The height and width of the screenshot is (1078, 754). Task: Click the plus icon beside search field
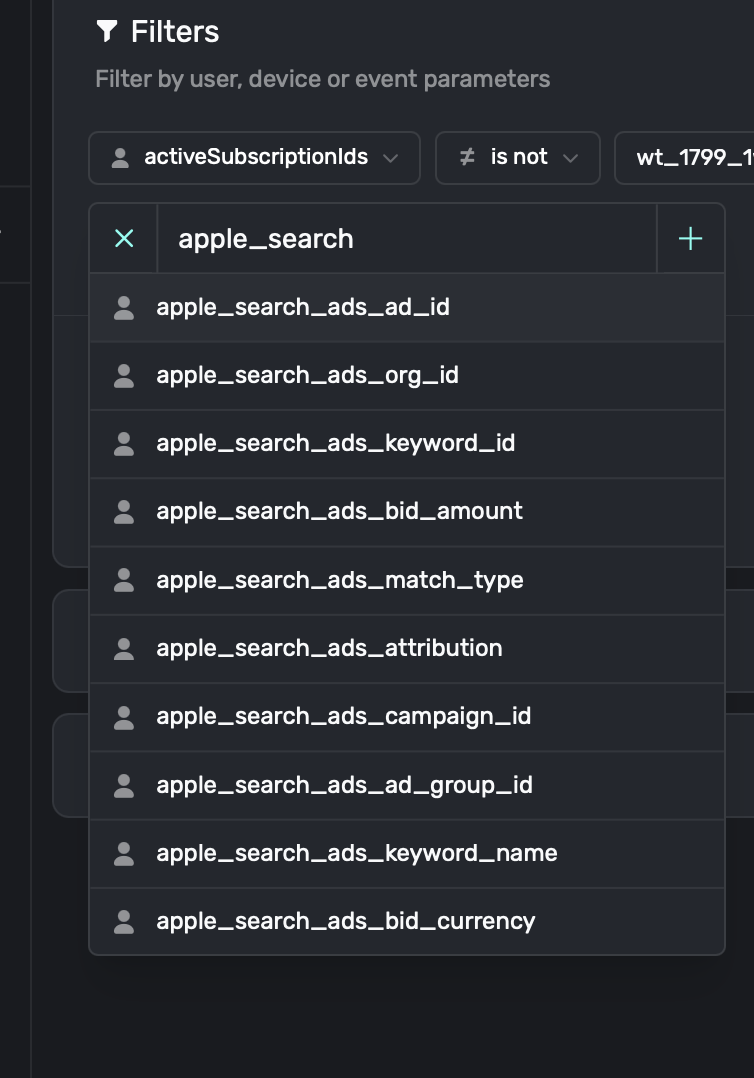(x=690, y=239)
